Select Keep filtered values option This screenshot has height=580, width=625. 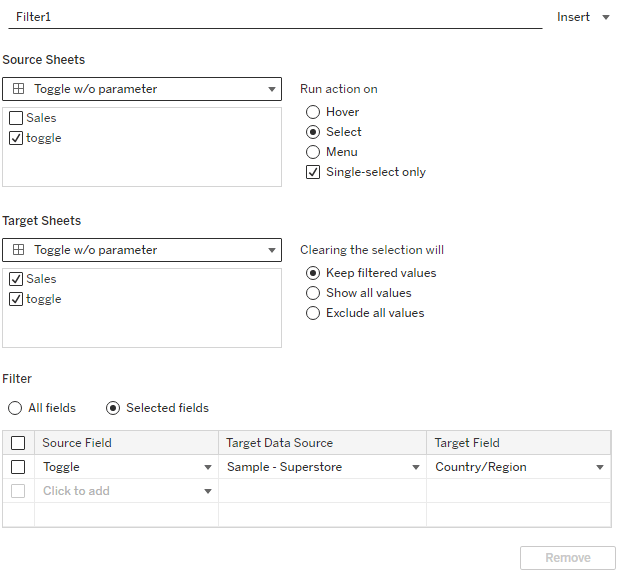coord(313,273)
